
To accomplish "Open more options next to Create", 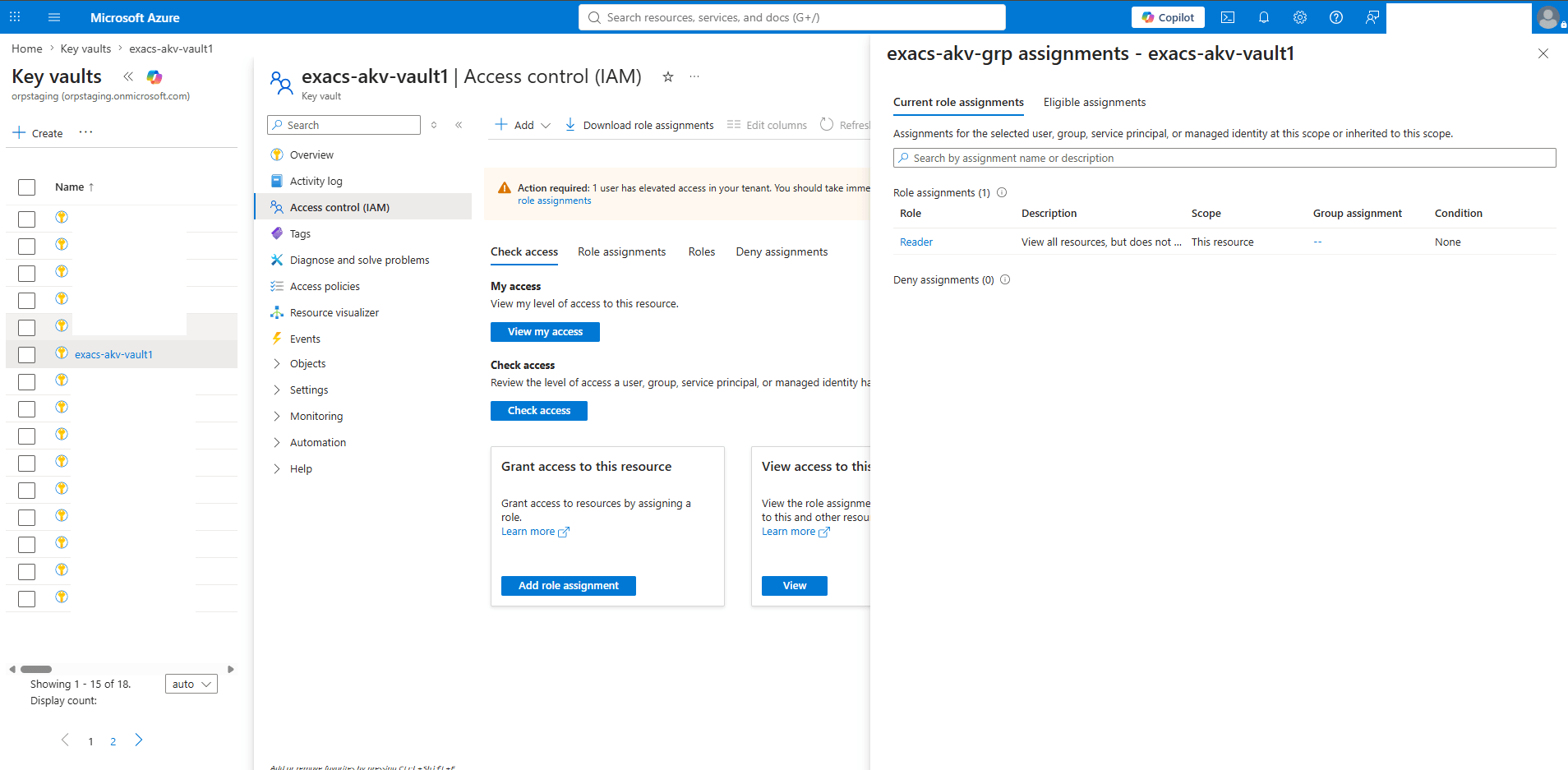I will point(85,132).
